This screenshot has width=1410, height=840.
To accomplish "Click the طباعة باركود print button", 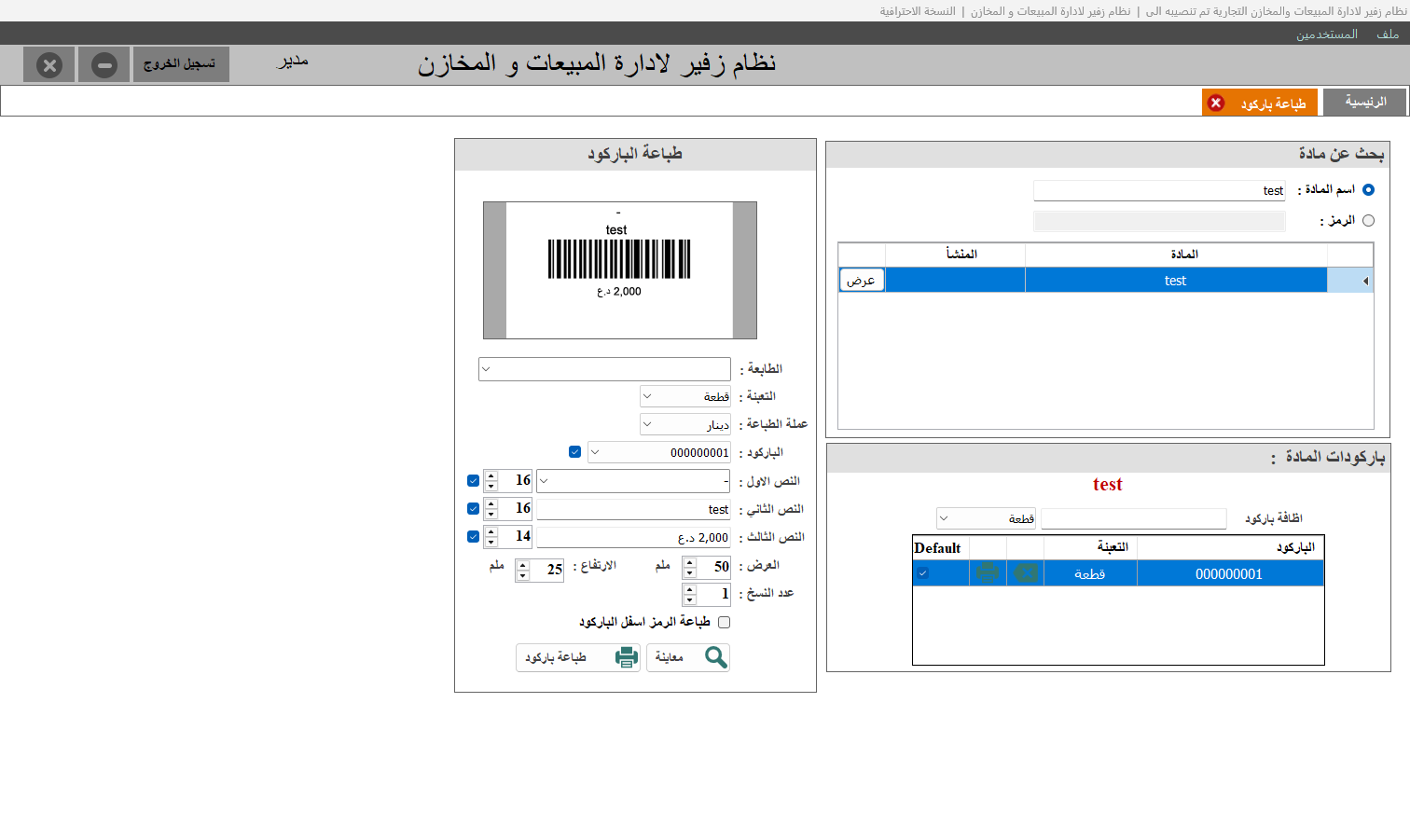I will point(578,657).
